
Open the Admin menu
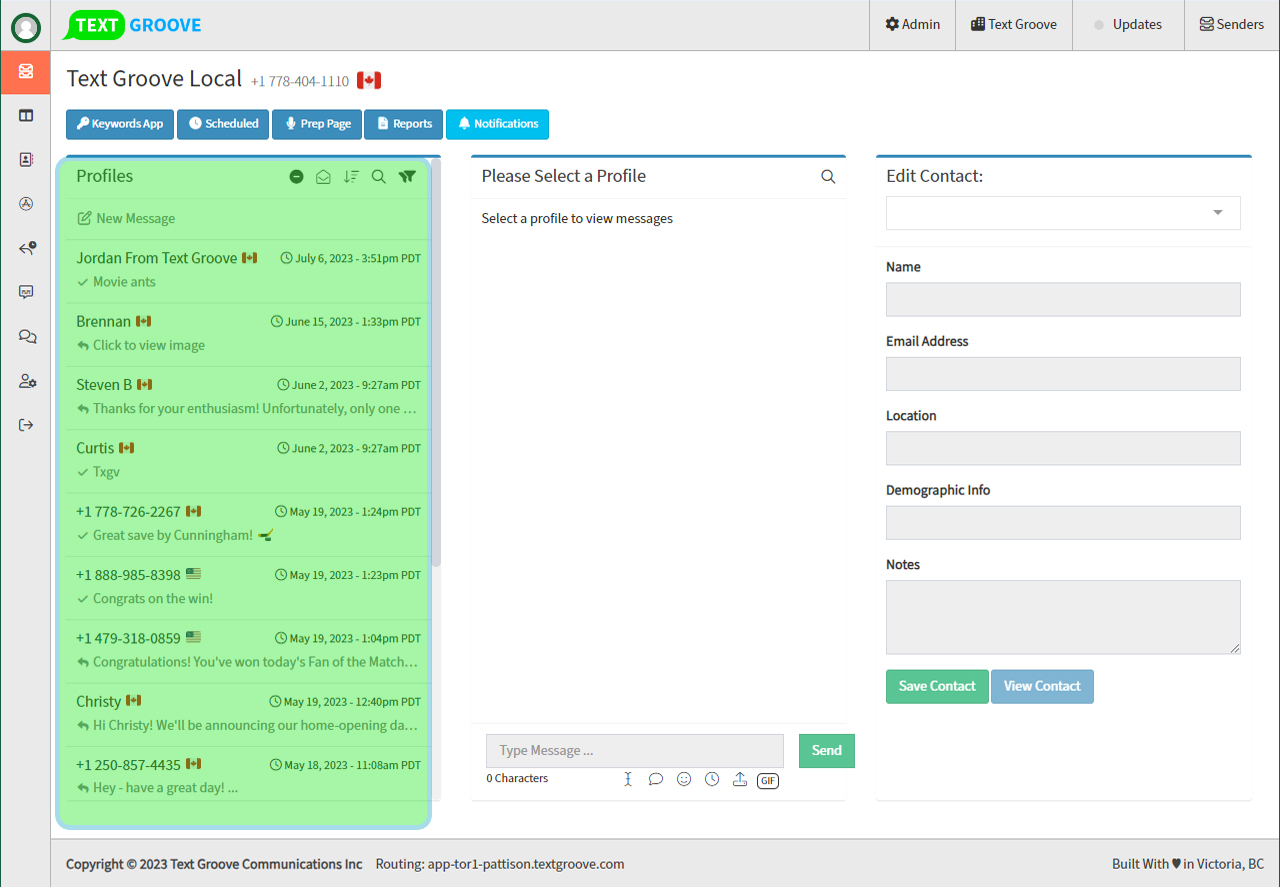coord(912,25)
